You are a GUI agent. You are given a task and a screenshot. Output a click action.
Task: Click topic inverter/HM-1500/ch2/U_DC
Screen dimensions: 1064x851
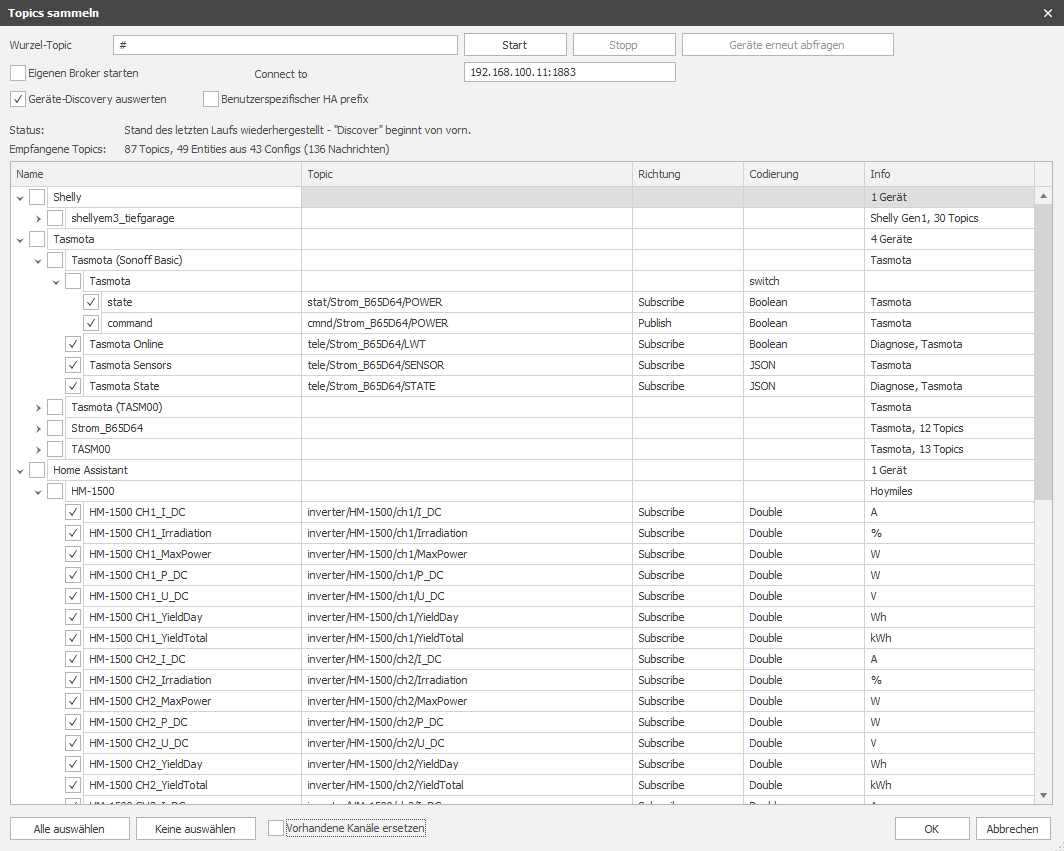point(376,743)
